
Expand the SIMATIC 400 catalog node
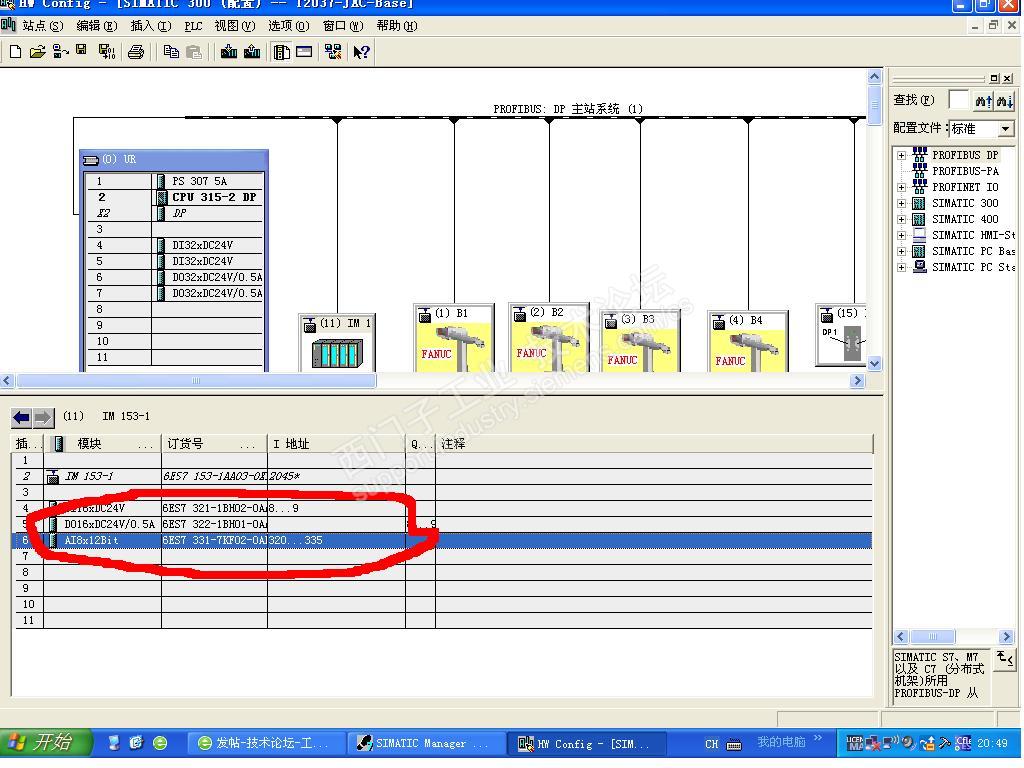[902, 219]
